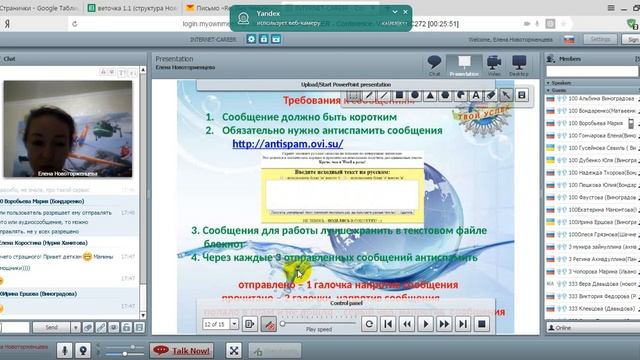The height and width of the screenshot is (360, 640).
Task: Switch to Video view mode
Action: click(x=494, y=66)
